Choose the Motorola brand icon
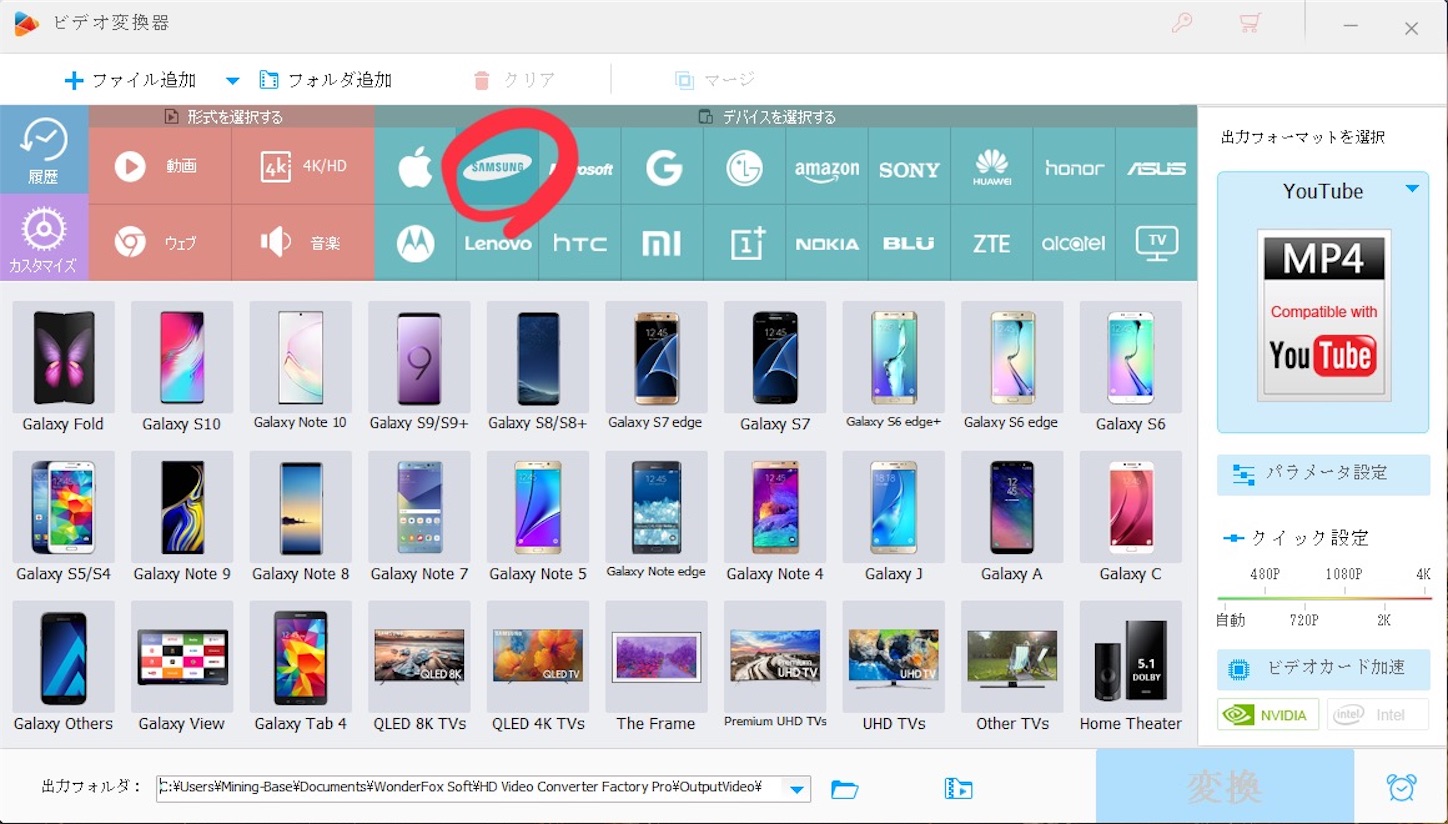1448x824 pixels. pos(415,243)
